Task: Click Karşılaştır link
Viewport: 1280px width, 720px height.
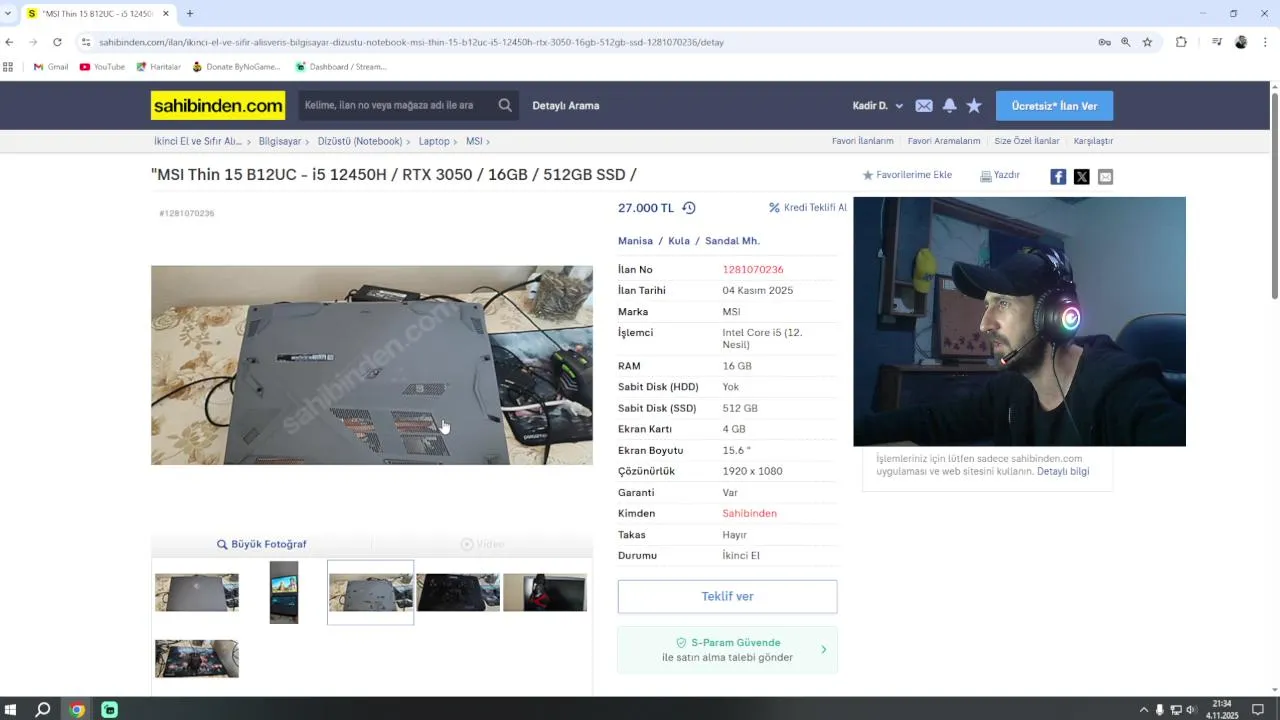Action: [1093, 141]
